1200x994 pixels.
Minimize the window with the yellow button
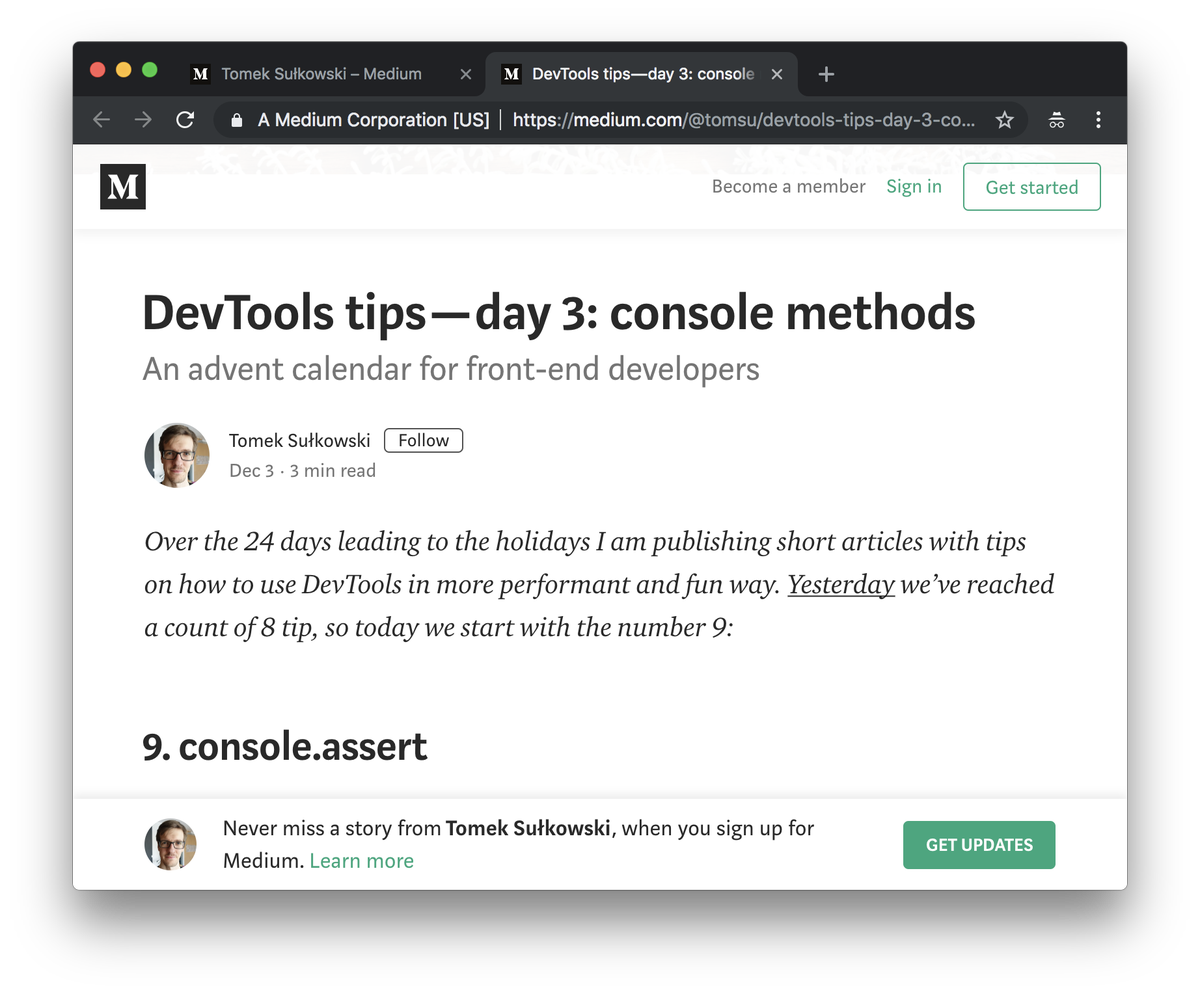pyautogui.click(x=124, y=70)
